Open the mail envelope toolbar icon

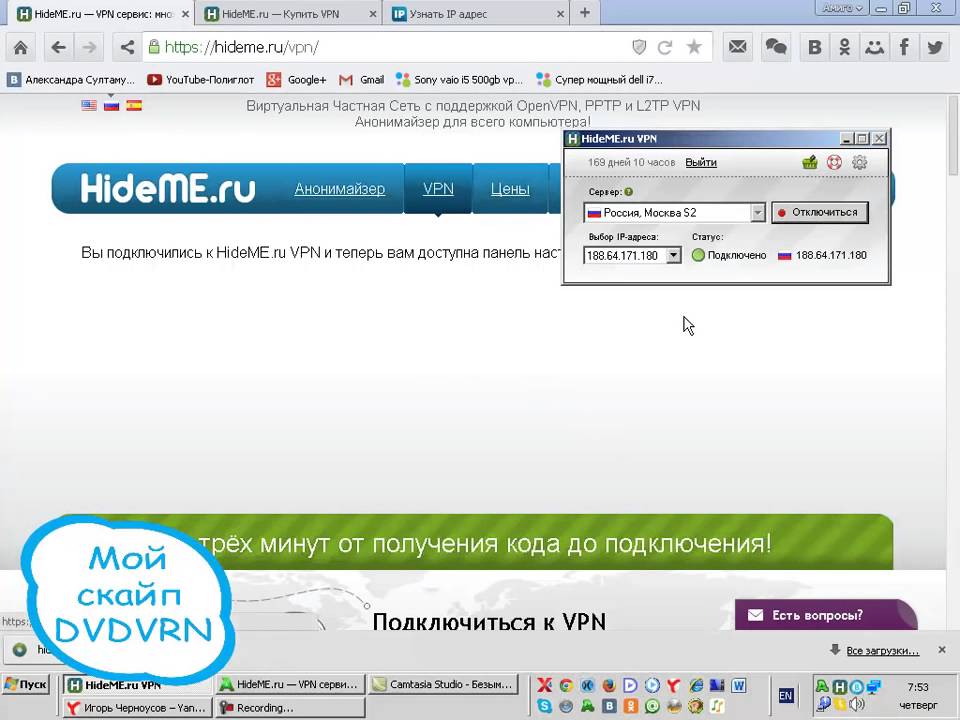[x=738, y=47]
